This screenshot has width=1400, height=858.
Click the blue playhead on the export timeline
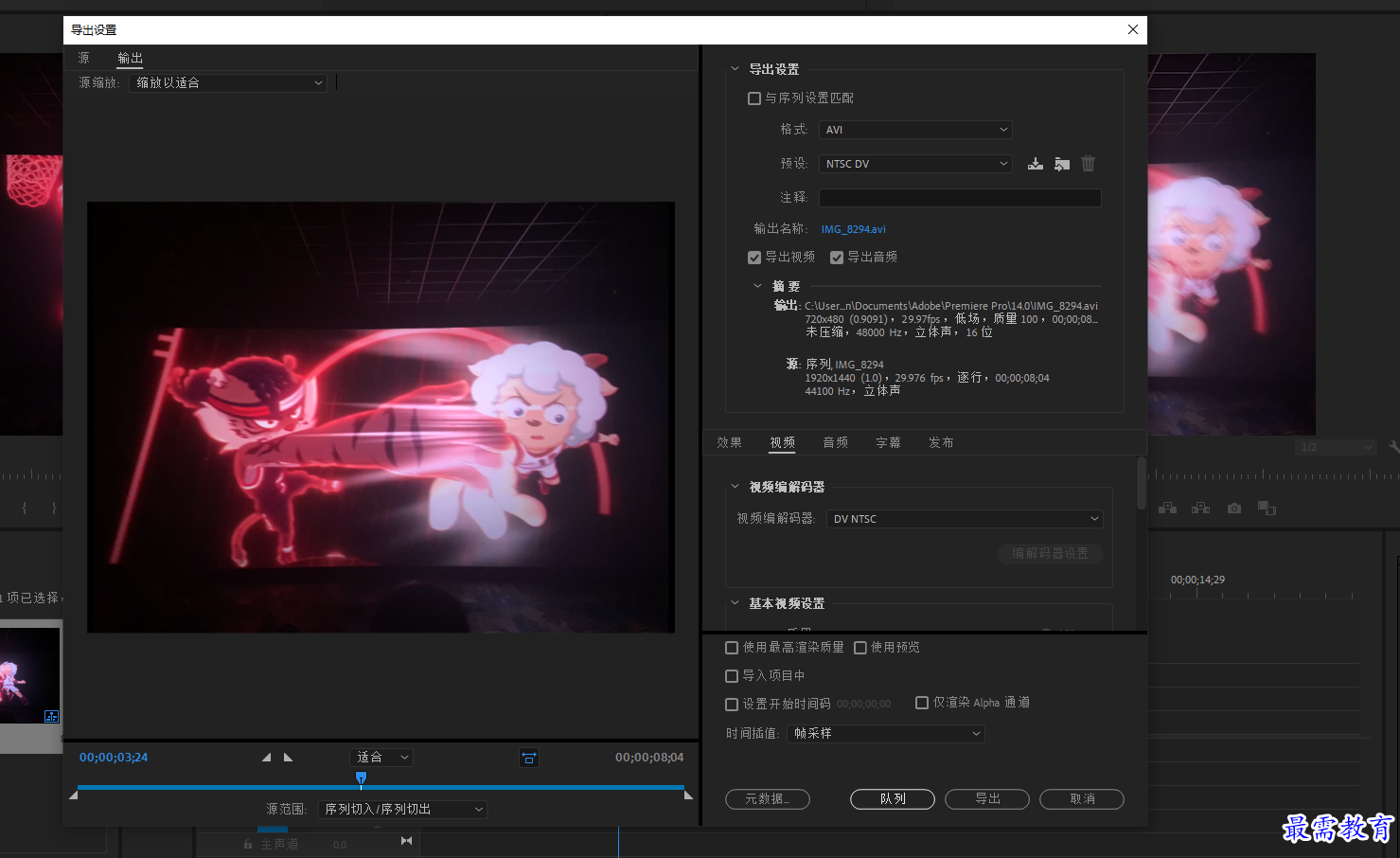361,778
